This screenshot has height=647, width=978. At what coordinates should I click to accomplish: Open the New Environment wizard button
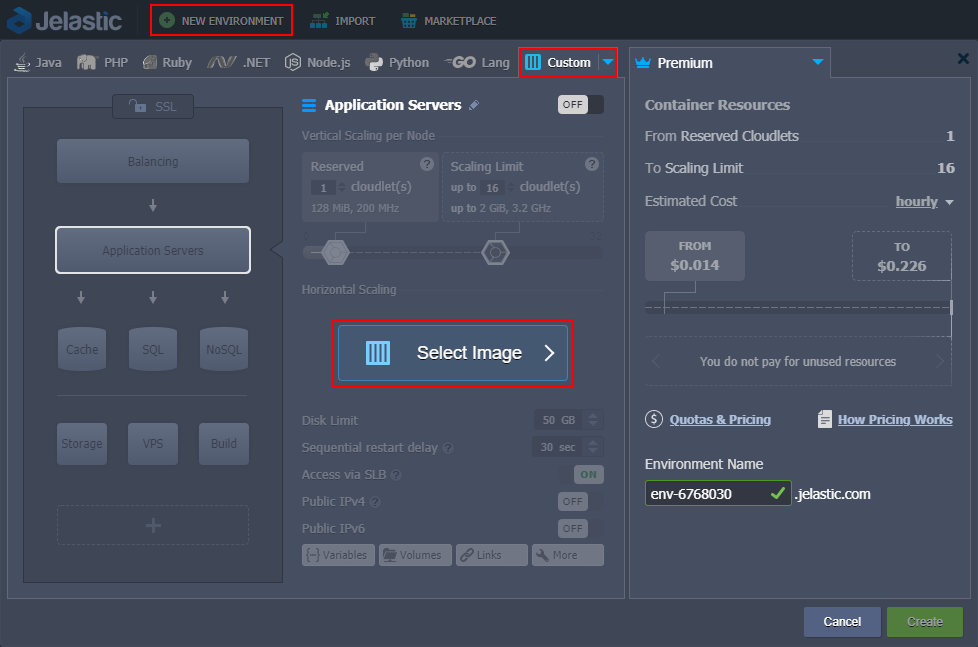click(x=221, y=21)
